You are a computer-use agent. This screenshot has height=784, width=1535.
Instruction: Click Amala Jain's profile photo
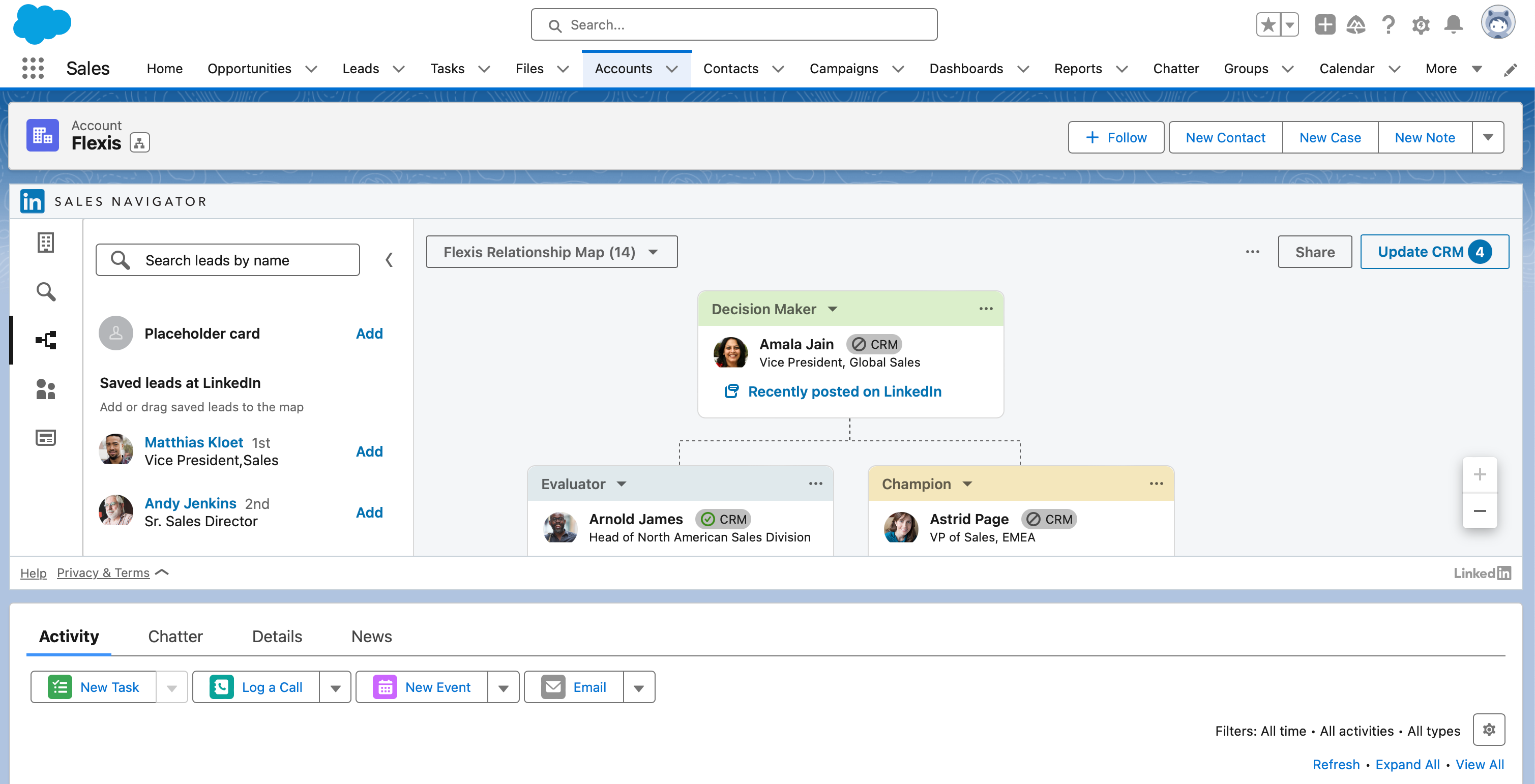click(730, 353)
